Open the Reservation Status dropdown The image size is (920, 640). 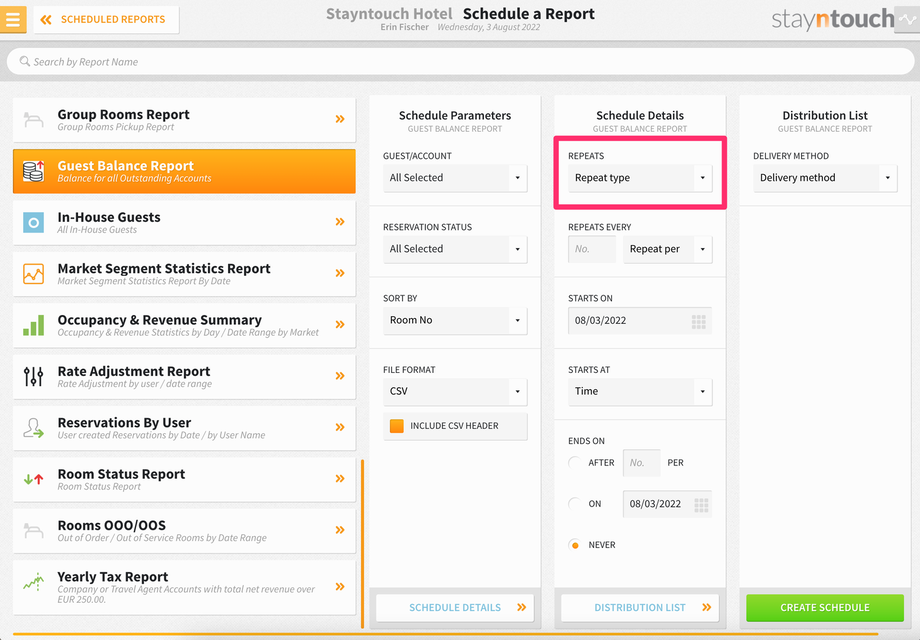455,249
